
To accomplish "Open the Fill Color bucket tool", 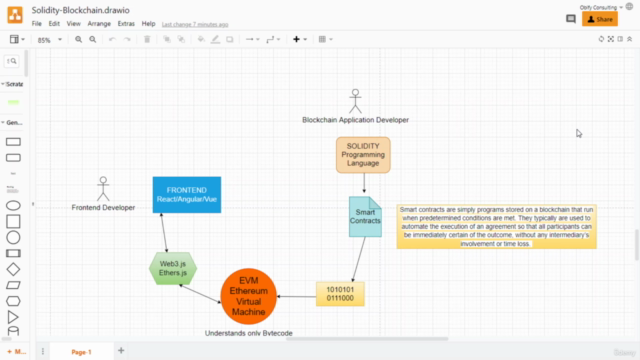I will pyautogui.click(x=201, y=39).
